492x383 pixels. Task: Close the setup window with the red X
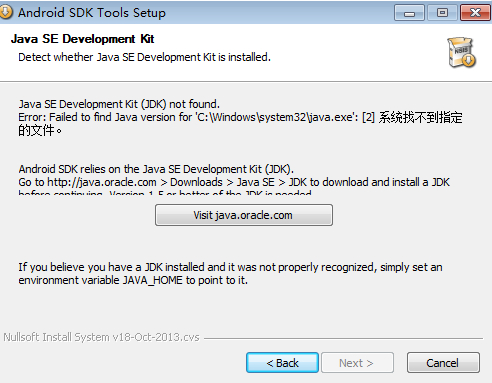click(475, 13)
